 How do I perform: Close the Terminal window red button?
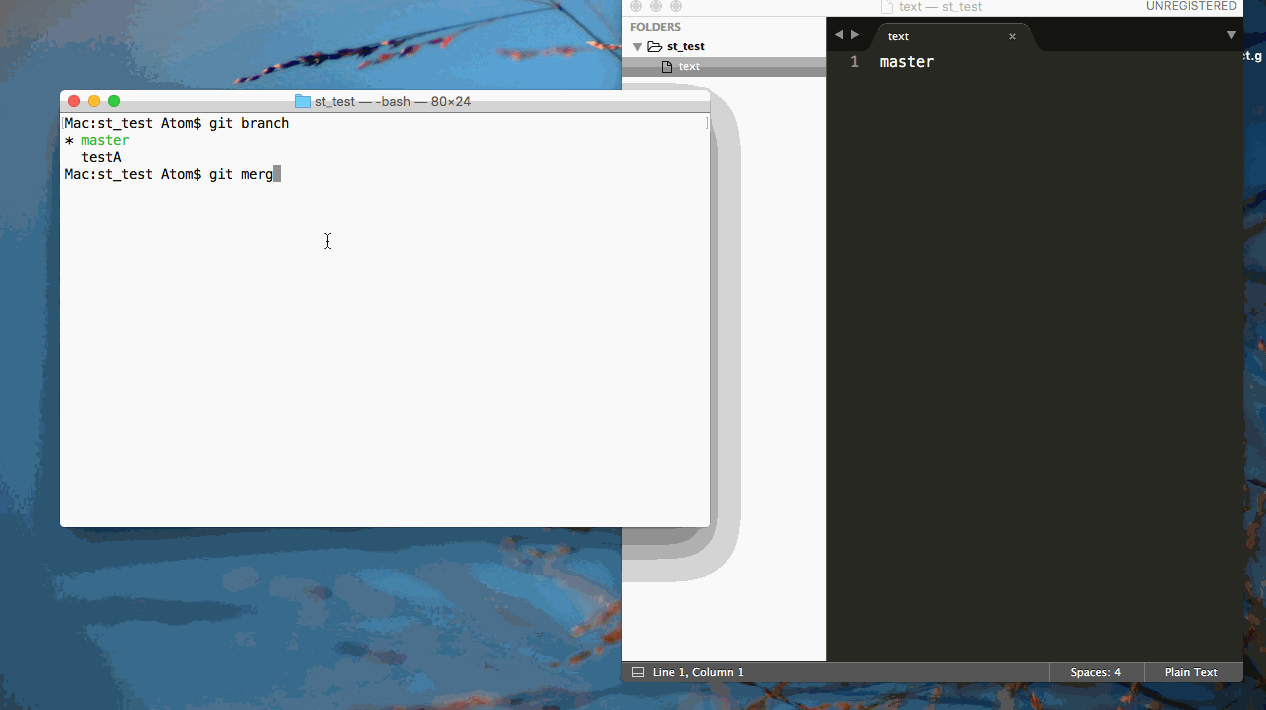74,101
